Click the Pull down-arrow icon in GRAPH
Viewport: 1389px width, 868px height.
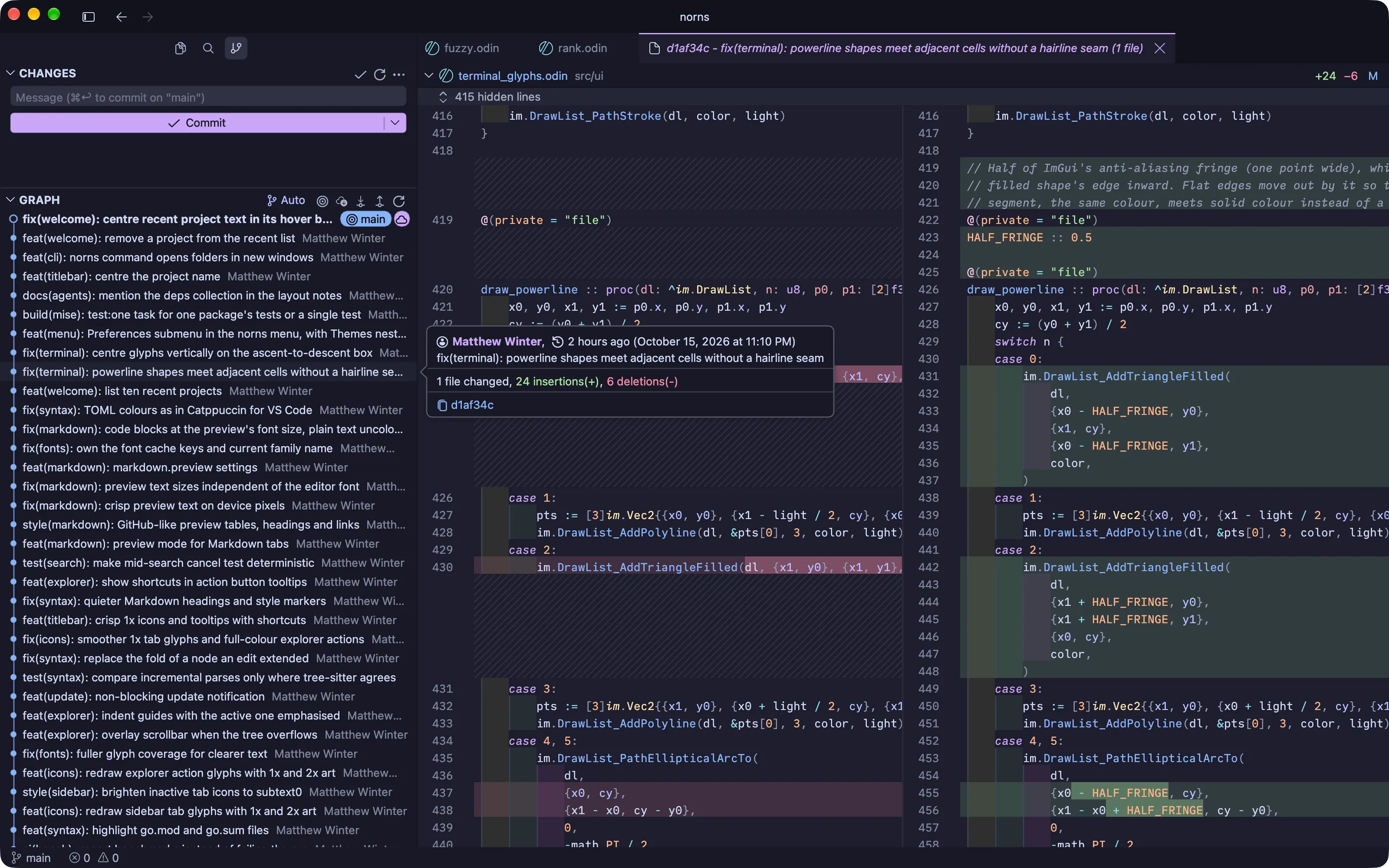click(x=360, y=201)
